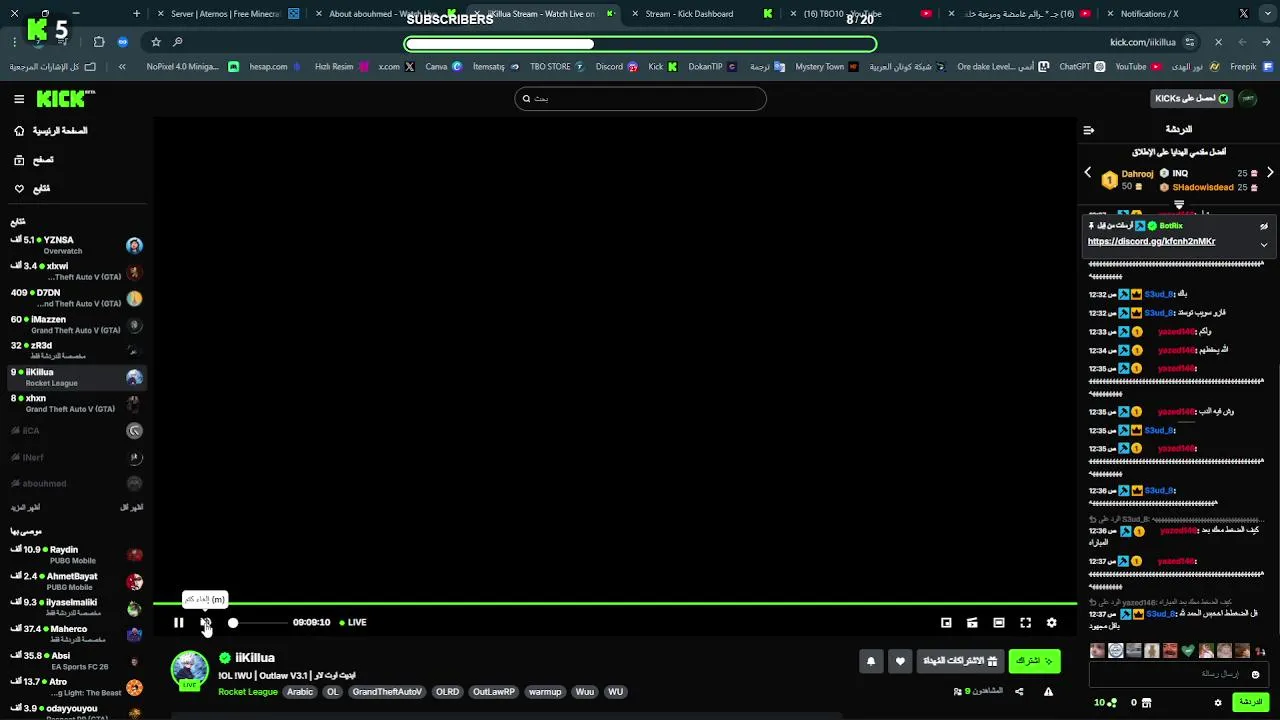Toggle theater mode in the video player

[x=998, y=622]
